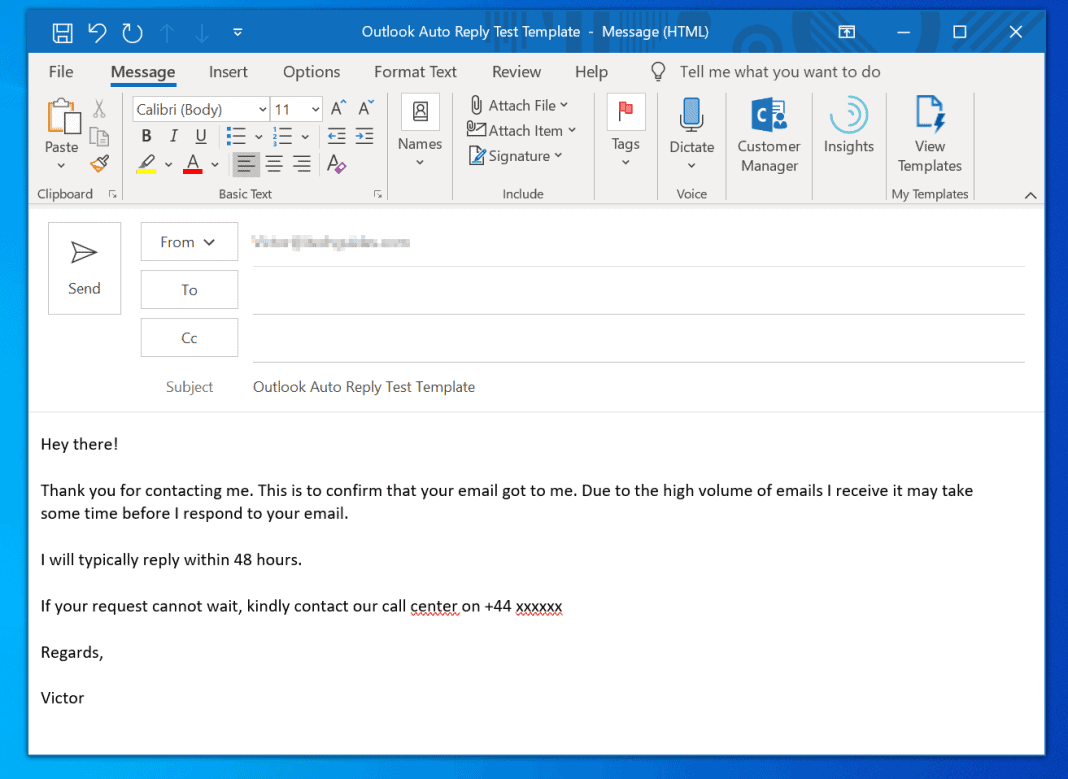The image size is (1068, 779).
Task: Open the font name dropdown
Action: click(x=262, y=108)
